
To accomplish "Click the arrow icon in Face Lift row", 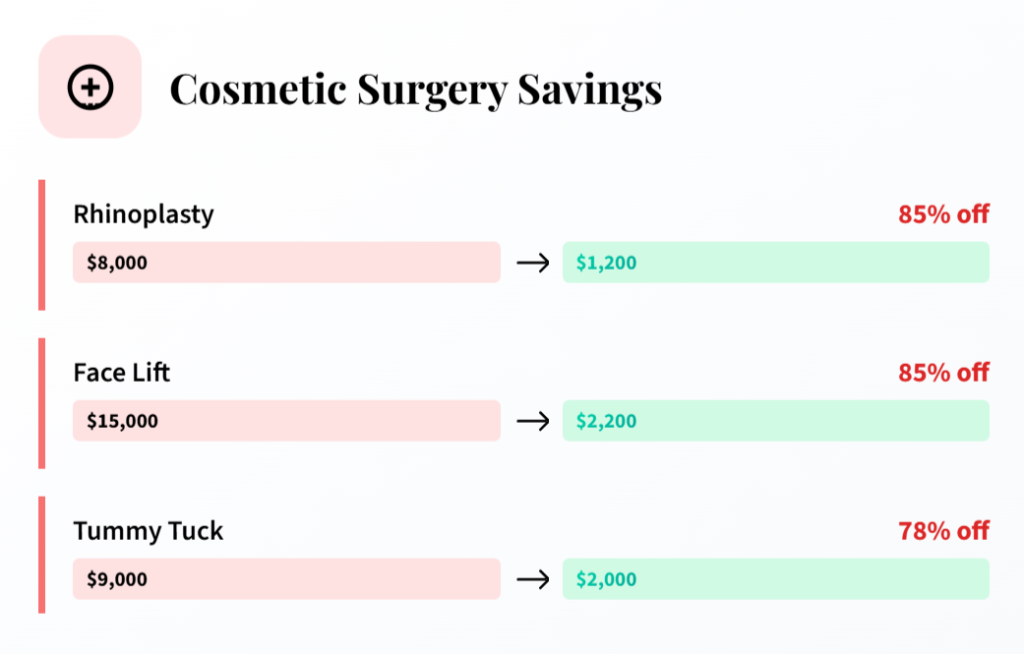I will click(x=532, y=421).
